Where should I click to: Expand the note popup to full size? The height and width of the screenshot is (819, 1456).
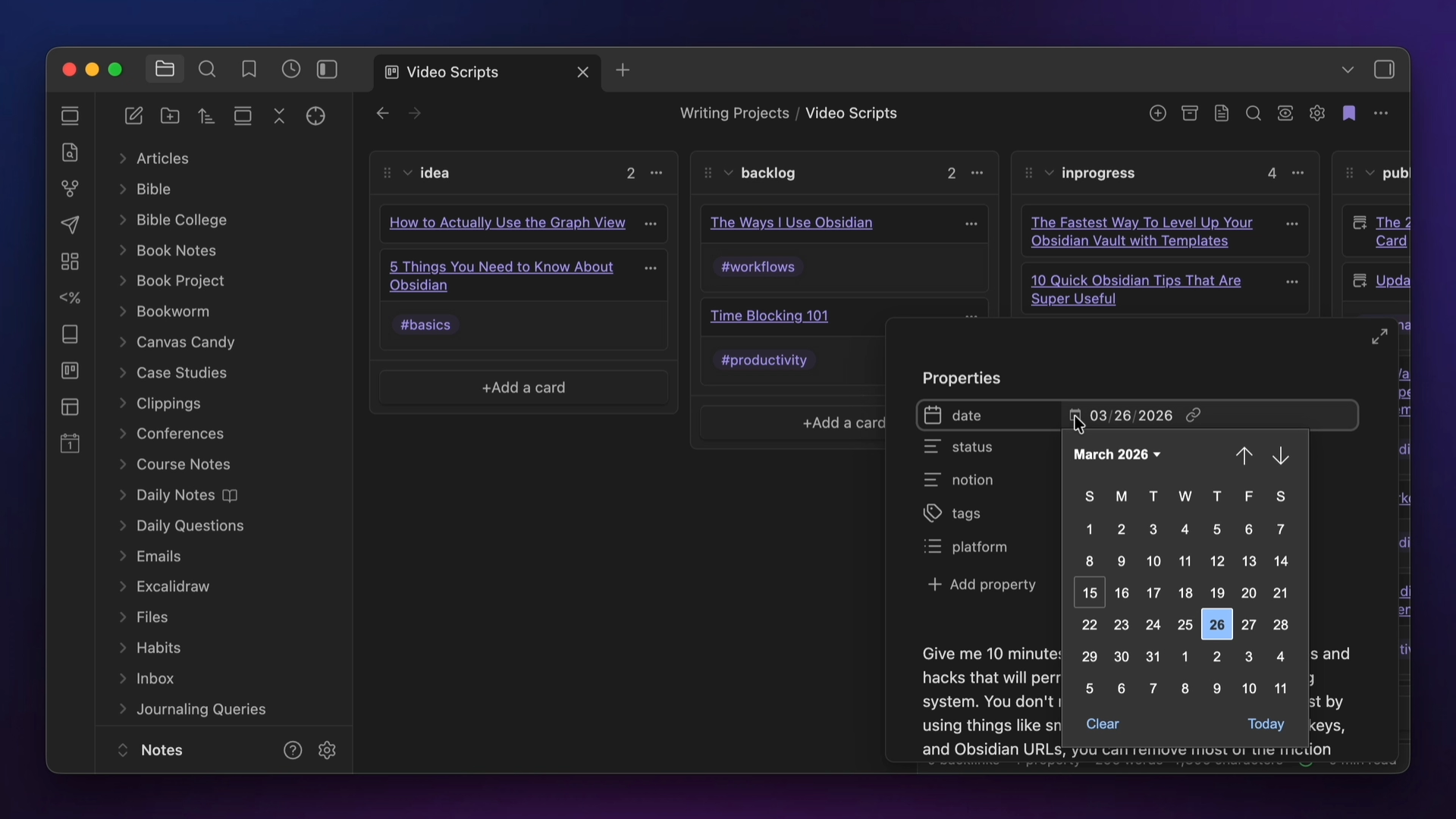point(1379,337)
